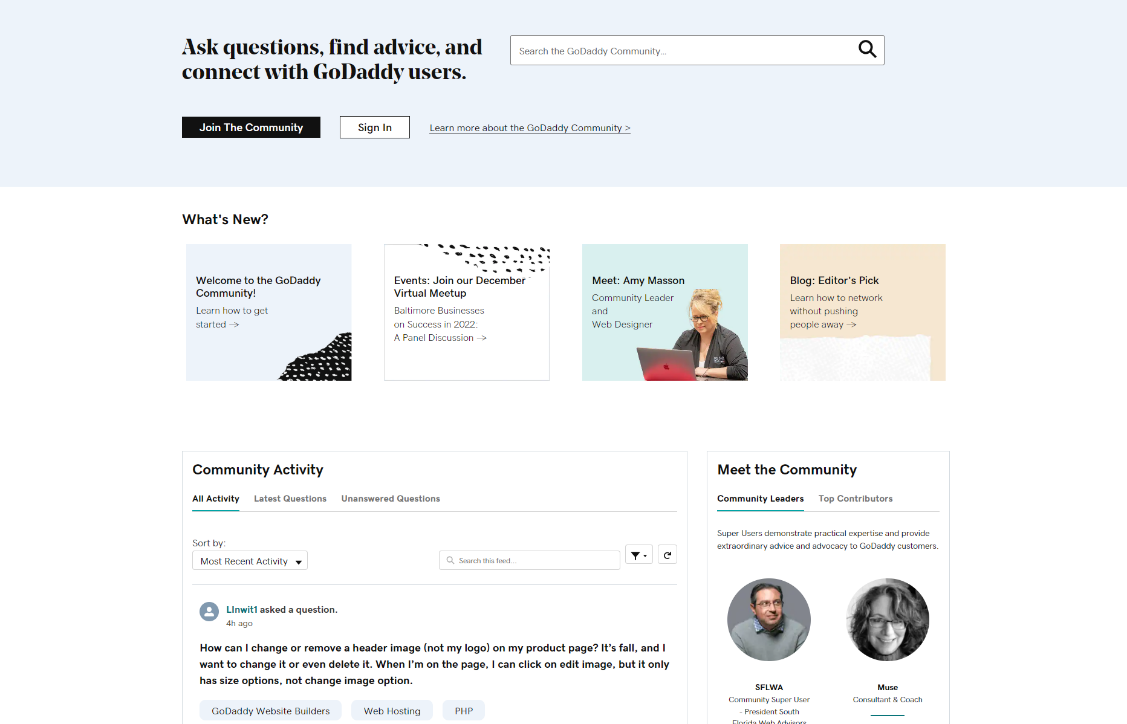Click the search icon in feed search
Image resolution: width=1127 pixels, height=724 pixels.
pos(451,560)
